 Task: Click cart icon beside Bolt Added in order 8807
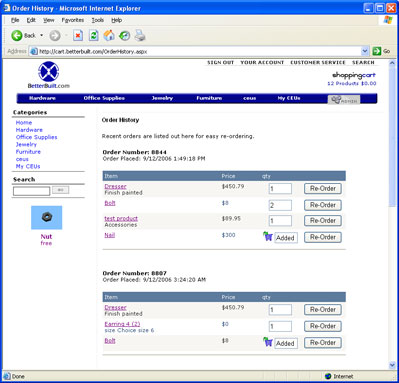pos(268,342)
